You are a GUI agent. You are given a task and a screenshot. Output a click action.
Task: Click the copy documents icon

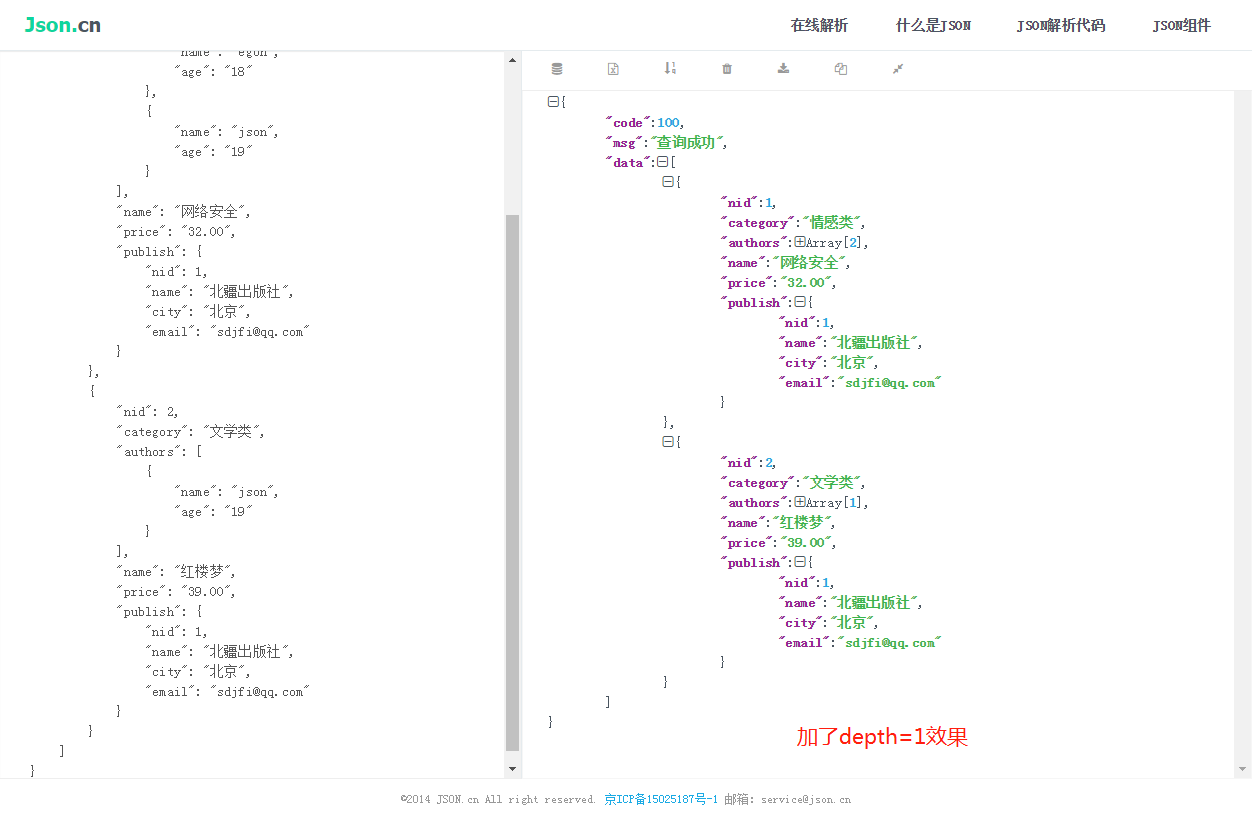click(x=841, y=69)
